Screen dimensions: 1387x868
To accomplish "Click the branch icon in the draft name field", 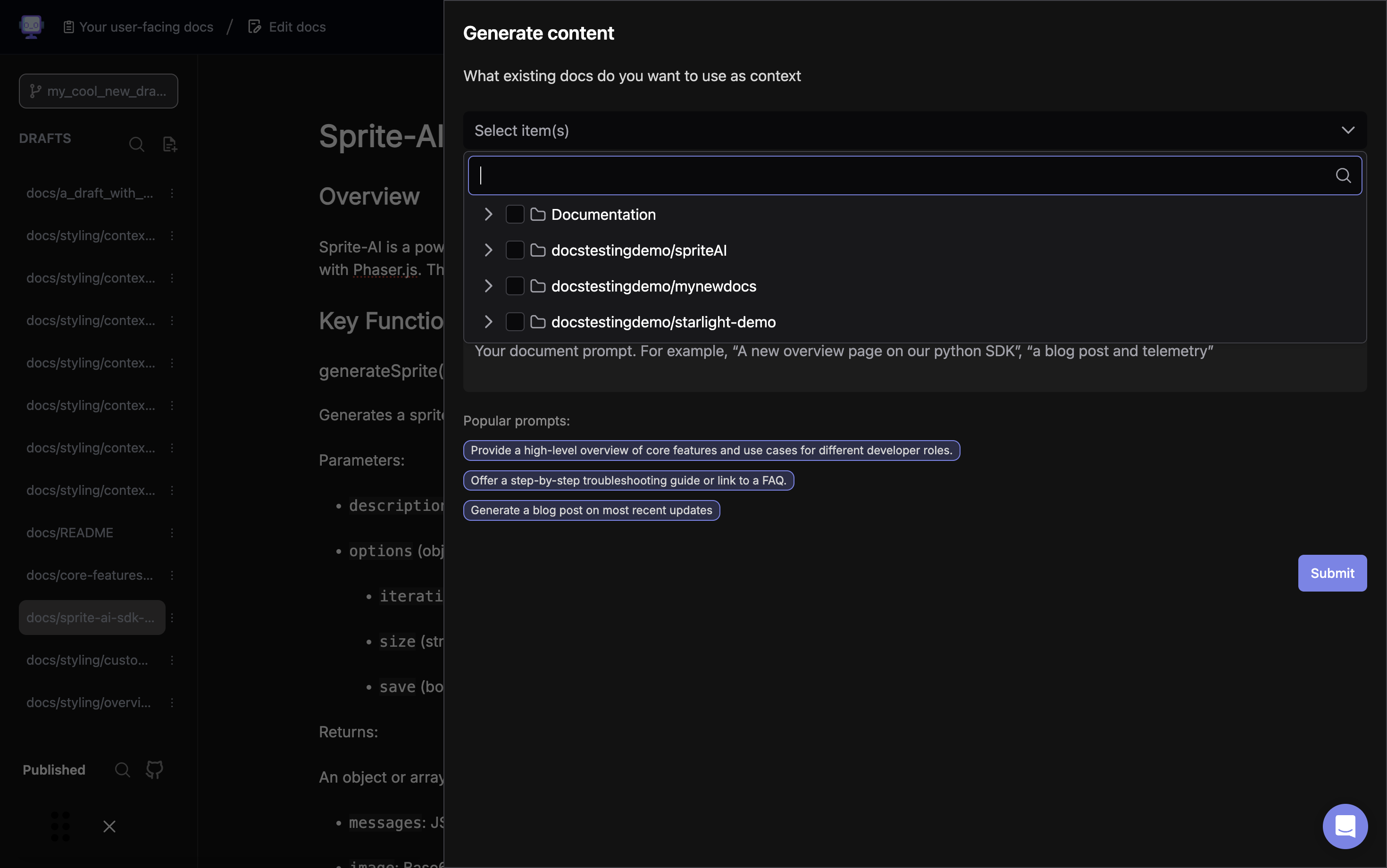I will tap(35, 91).
